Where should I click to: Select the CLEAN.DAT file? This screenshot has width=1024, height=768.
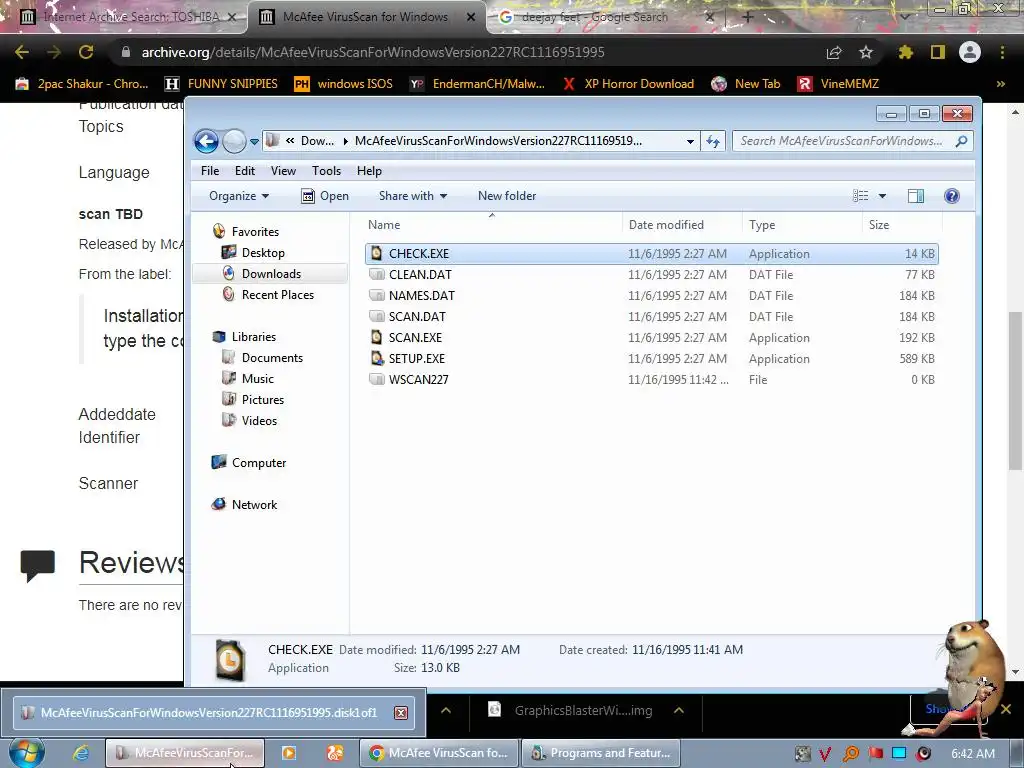point(652,274)
